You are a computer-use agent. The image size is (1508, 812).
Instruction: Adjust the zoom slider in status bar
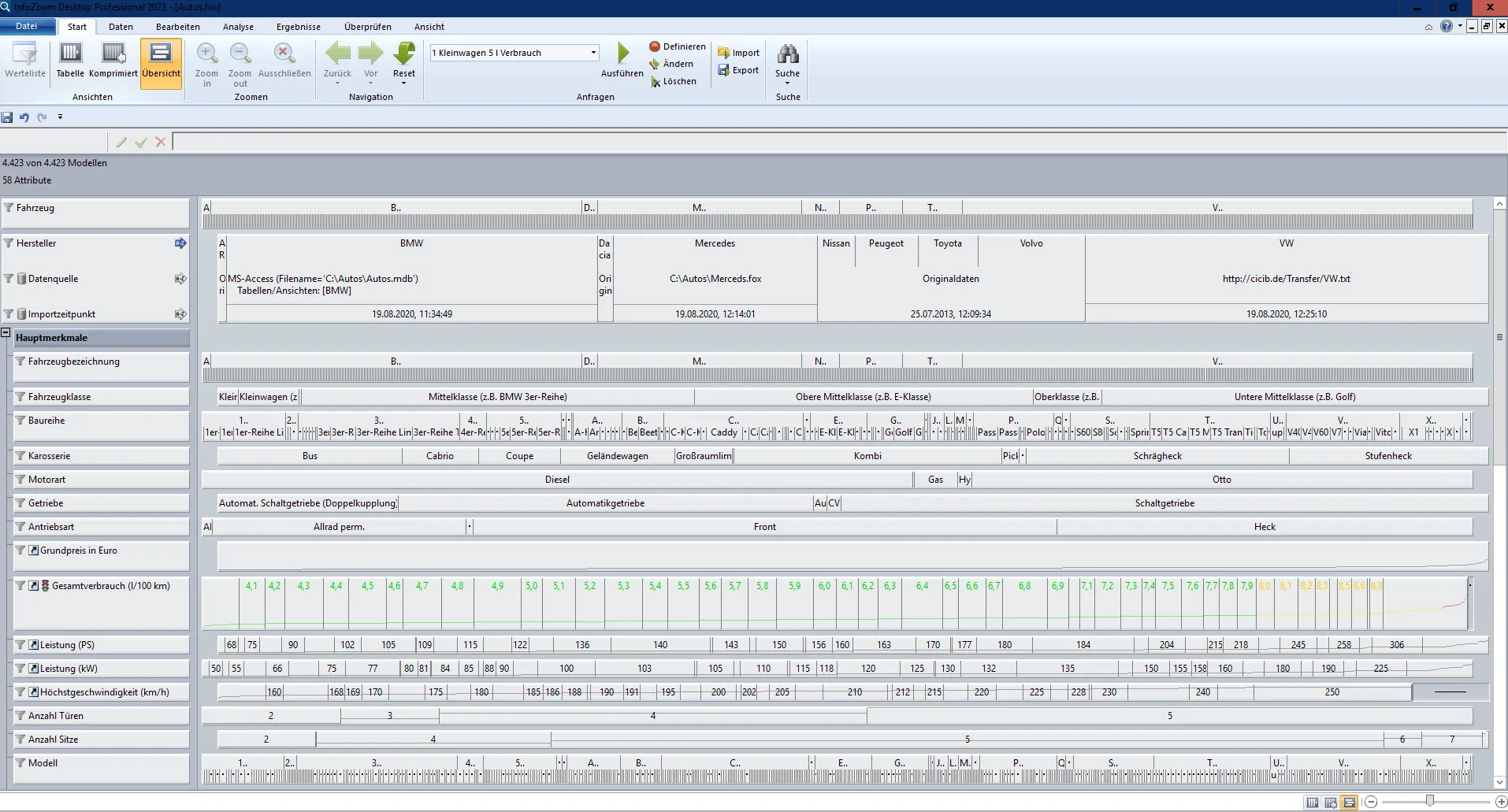coord(1429,802)
